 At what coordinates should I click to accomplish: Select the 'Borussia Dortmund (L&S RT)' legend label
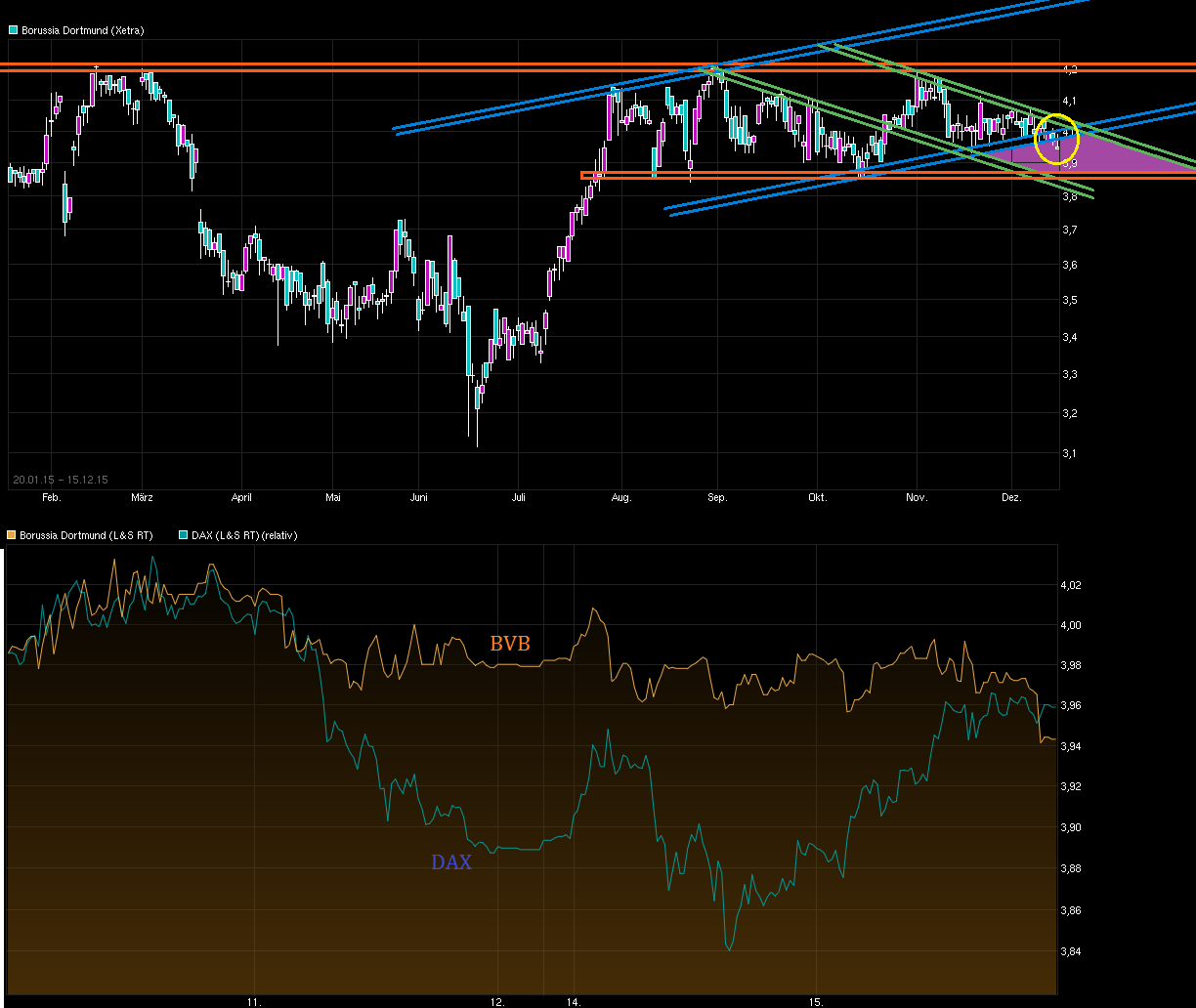click(x=86, y=535)
